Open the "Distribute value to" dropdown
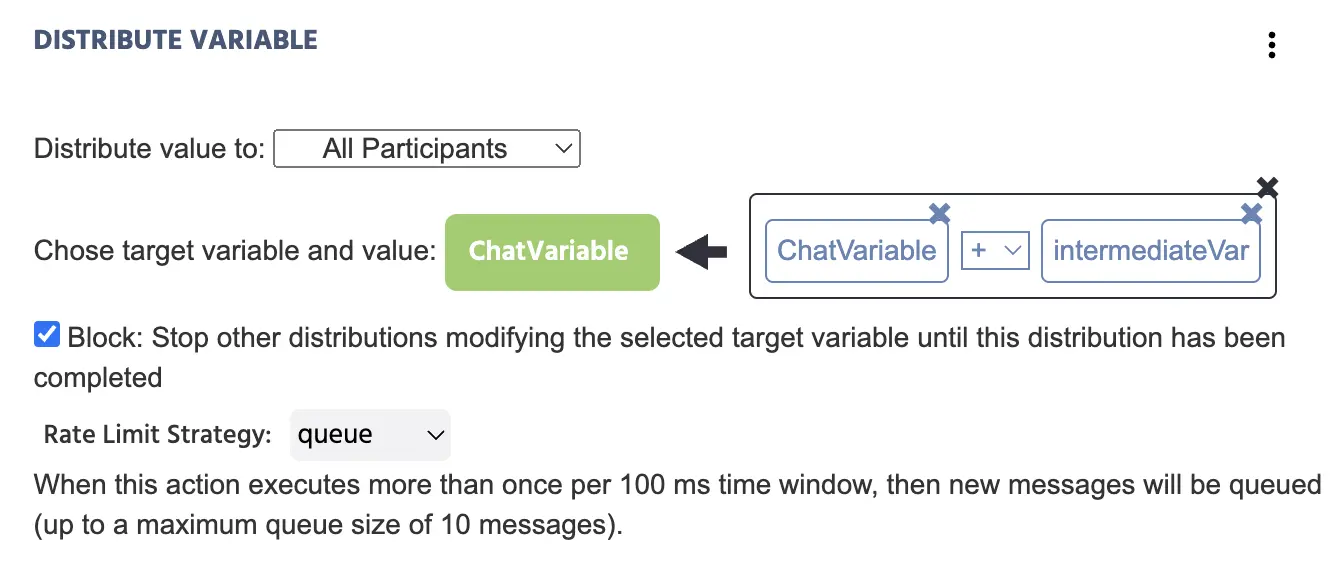Image resolution: width=1330 pixels, height=574 pixels. (427, 150)
